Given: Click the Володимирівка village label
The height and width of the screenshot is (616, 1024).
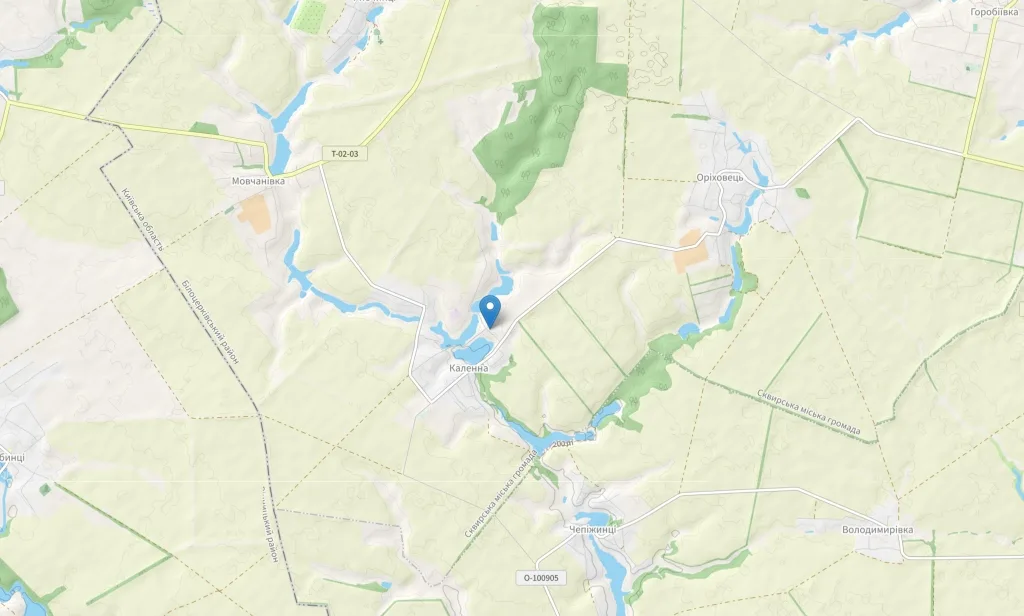Looking at the screenshot, I should tap(878, 530).
